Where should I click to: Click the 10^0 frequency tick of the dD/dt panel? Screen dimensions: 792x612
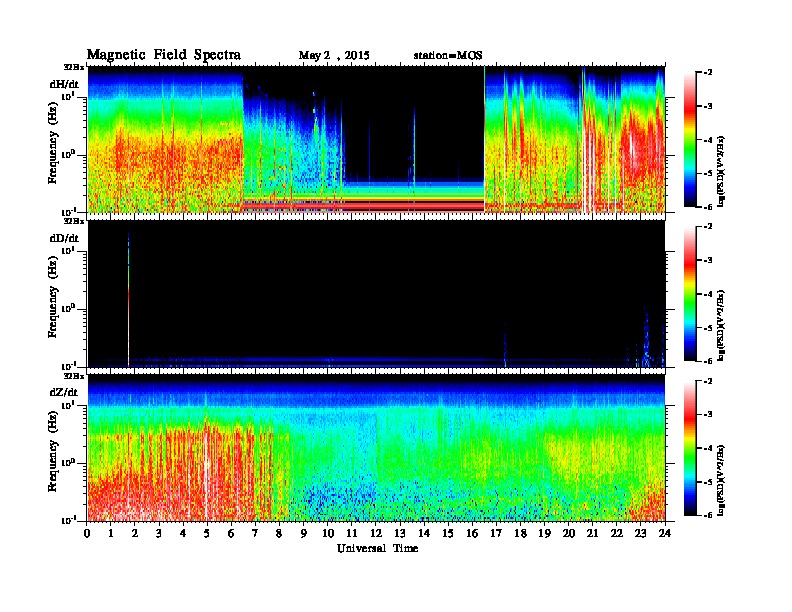coord(68,309)
